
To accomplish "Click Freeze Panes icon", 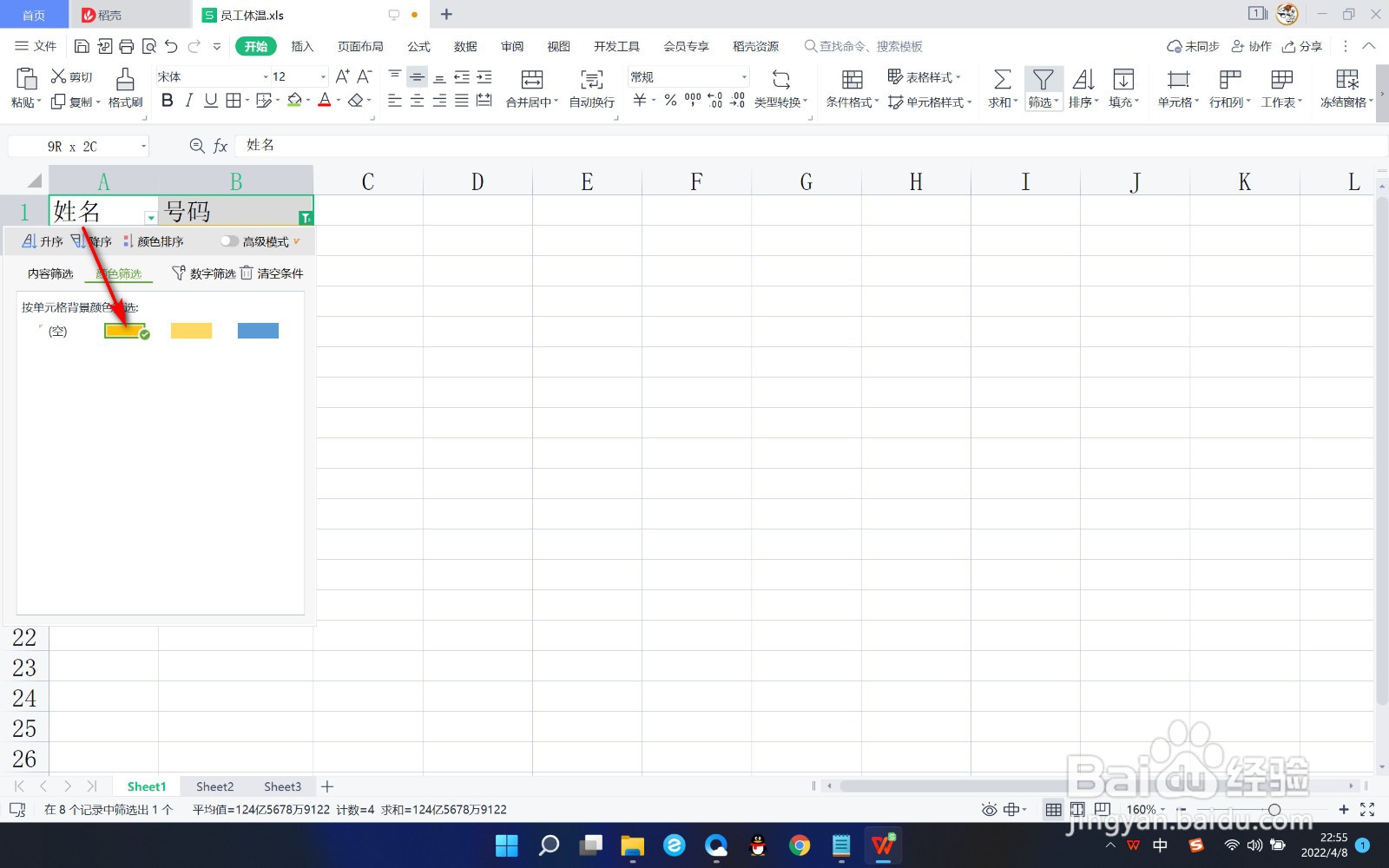I will pyautogui.click(x=1347, y=79).
